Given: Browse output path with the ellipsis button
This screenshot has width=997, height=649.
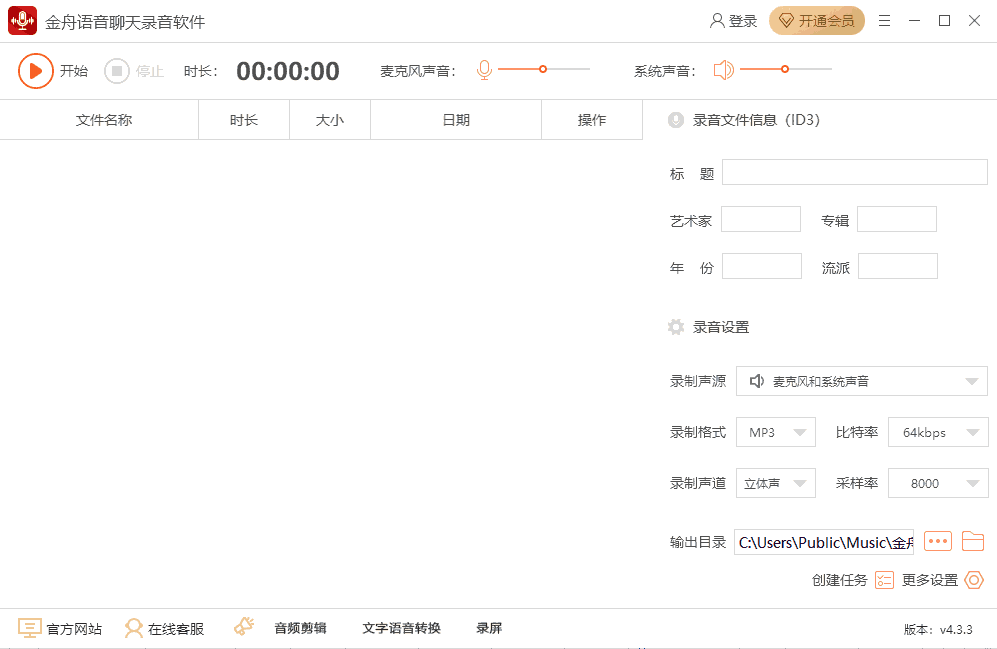Looking at the screenshot, I should [937, 541].
